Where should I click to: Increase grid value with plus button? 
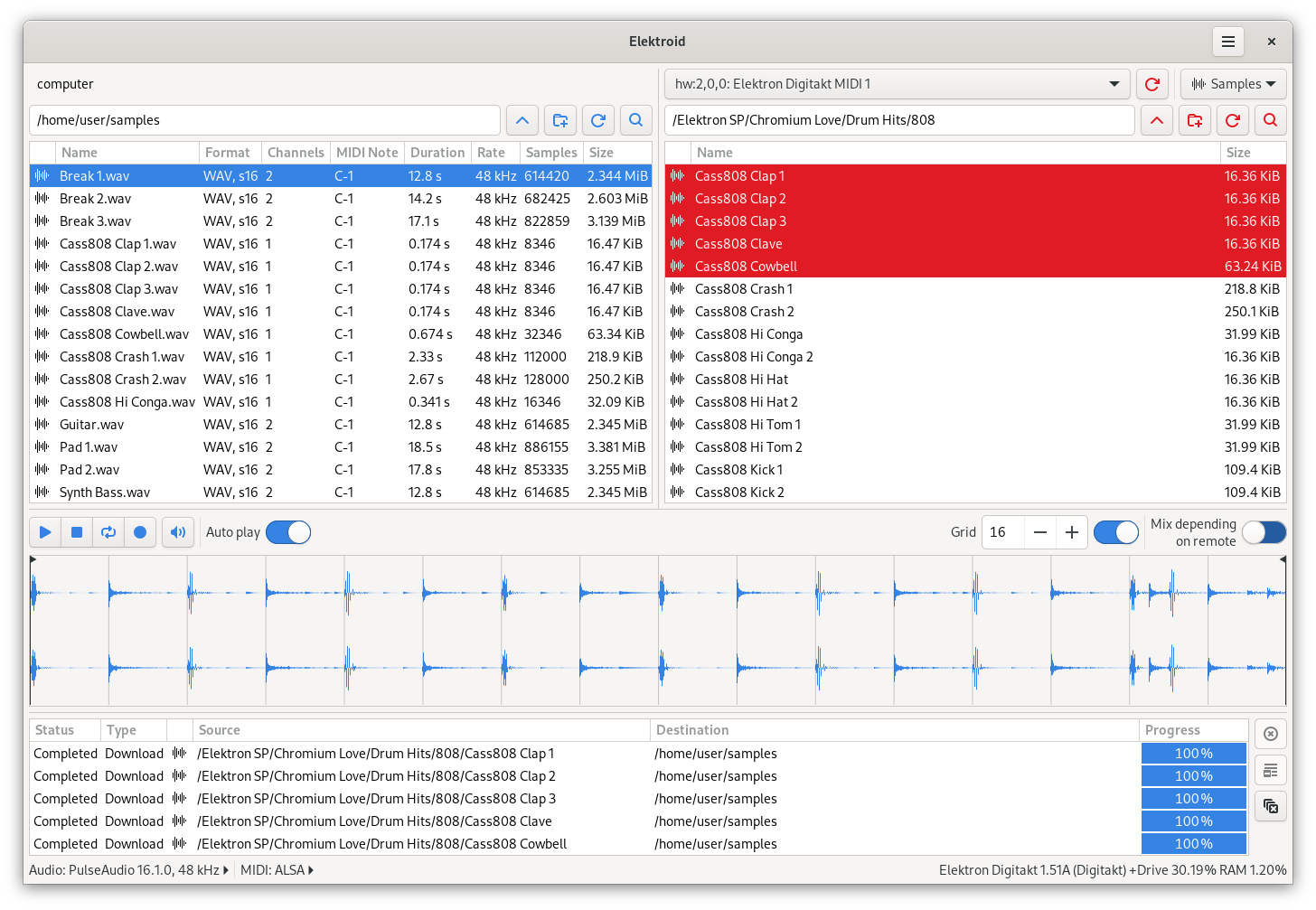click(1072, 532)
